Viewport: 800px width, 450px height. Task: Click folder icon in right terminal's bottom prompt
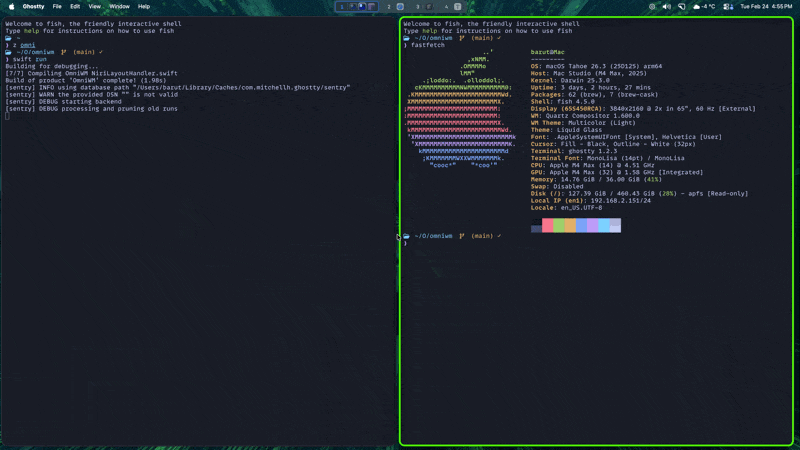point(406,236)
